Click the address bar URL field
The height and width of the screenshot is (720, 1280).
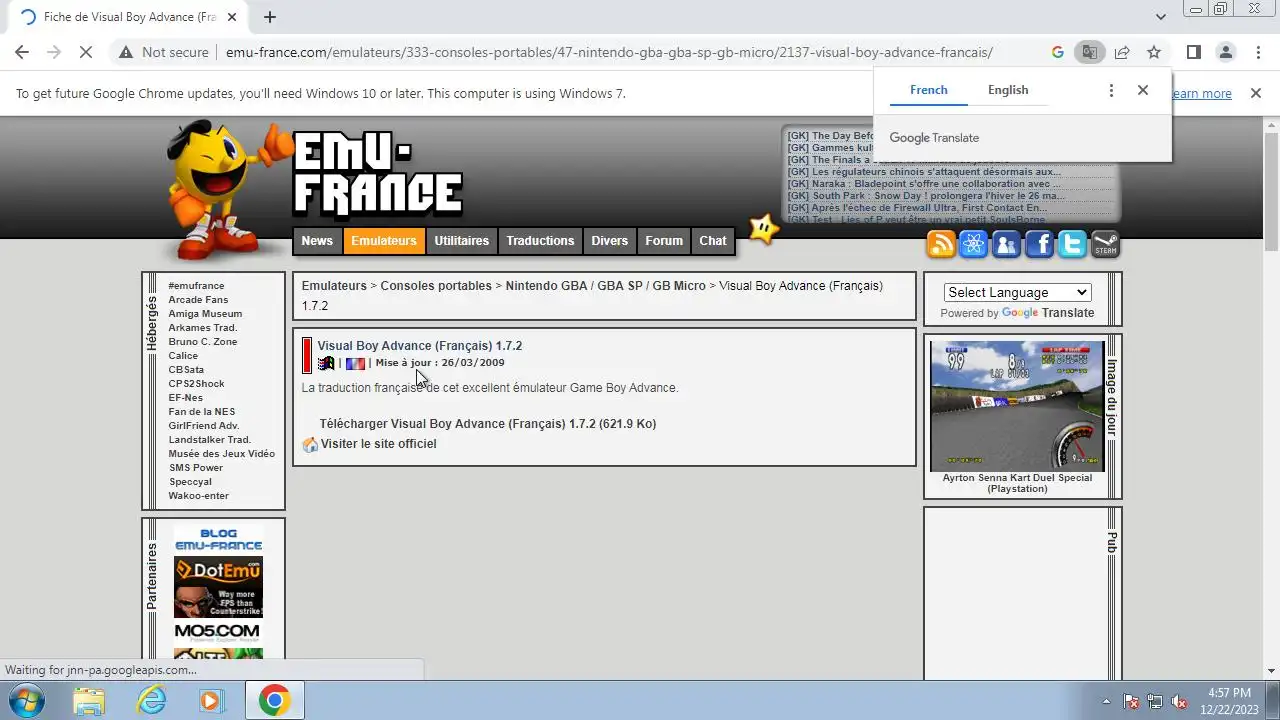609,52
